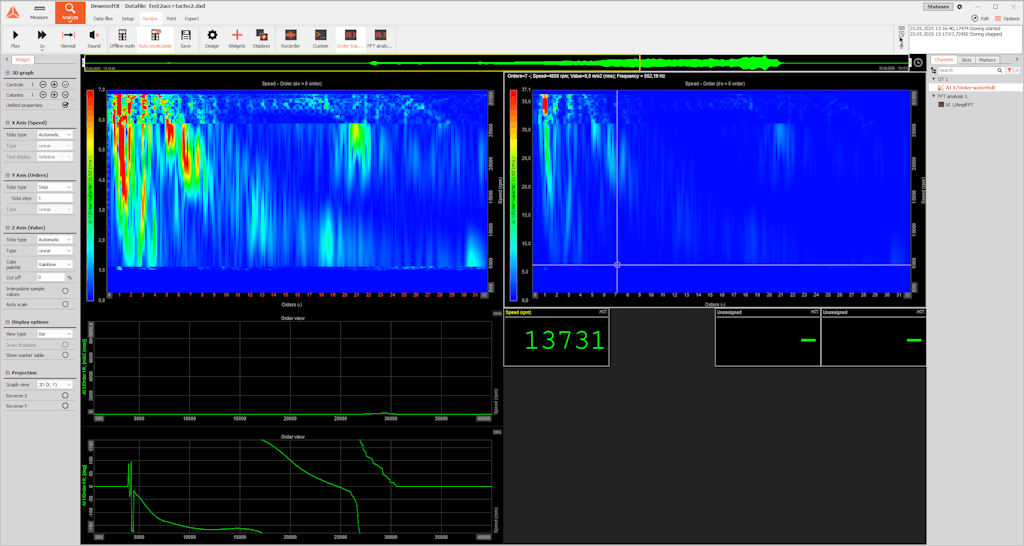Switch to the Markers tab
Viewport: 1024px width, 546px height.
point(987,60)
